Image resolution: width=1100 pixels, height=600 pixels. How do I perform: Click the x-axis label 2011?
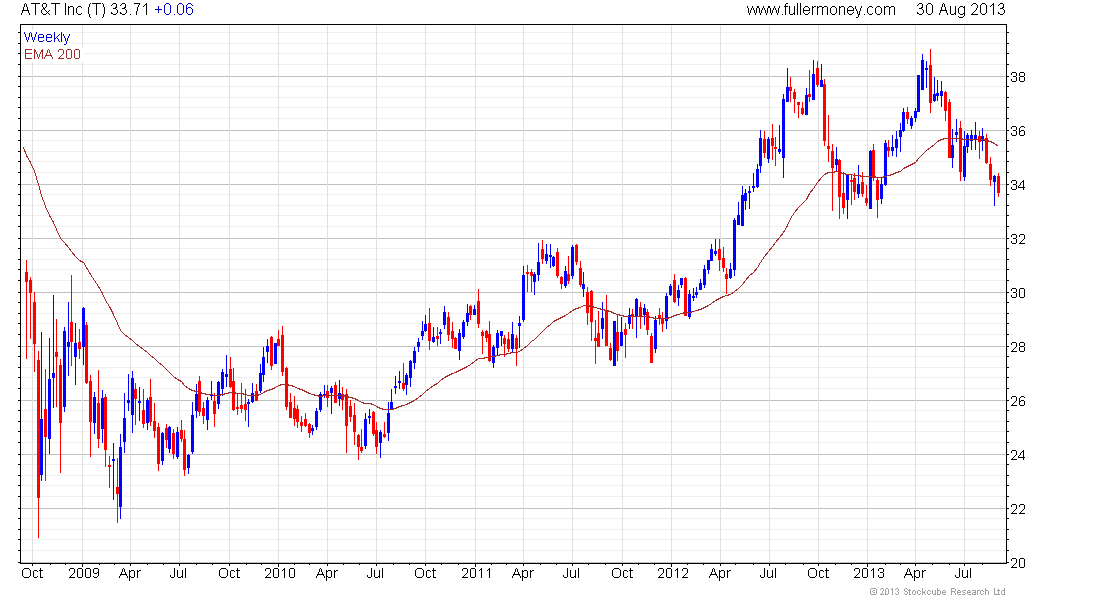tap(476, 573)
